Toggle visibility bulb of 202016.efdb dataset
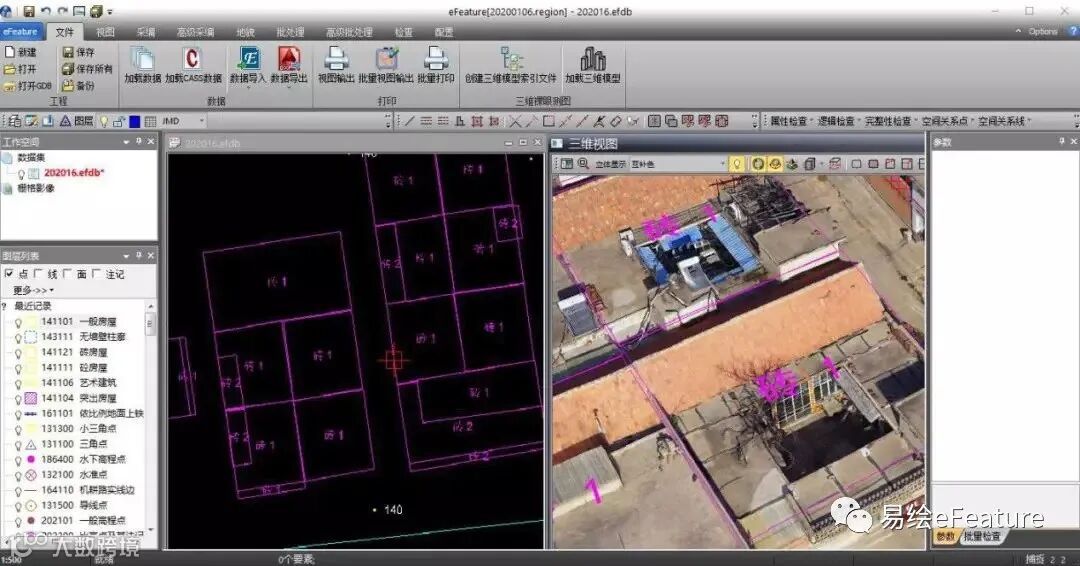Image resolution: width=1080 pixels, height=566 pixels. coord(21,174)
